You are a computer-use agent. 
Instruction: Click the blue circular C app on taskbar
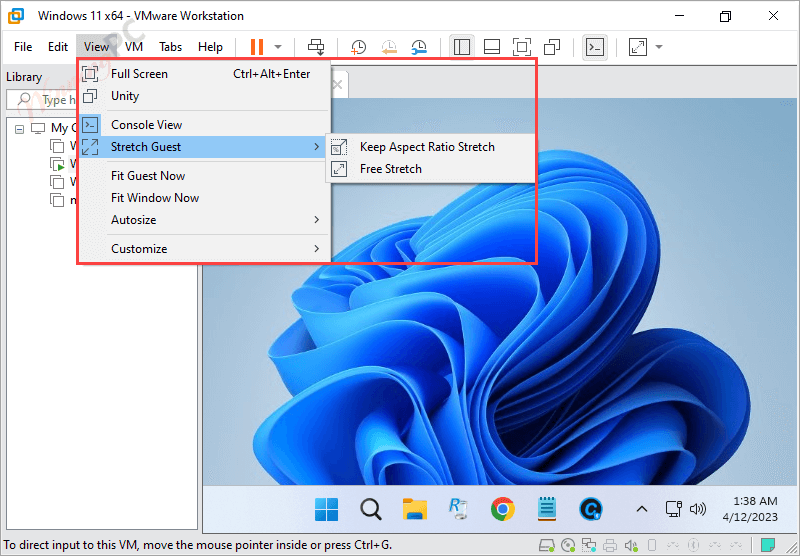(x=591, y=509)
